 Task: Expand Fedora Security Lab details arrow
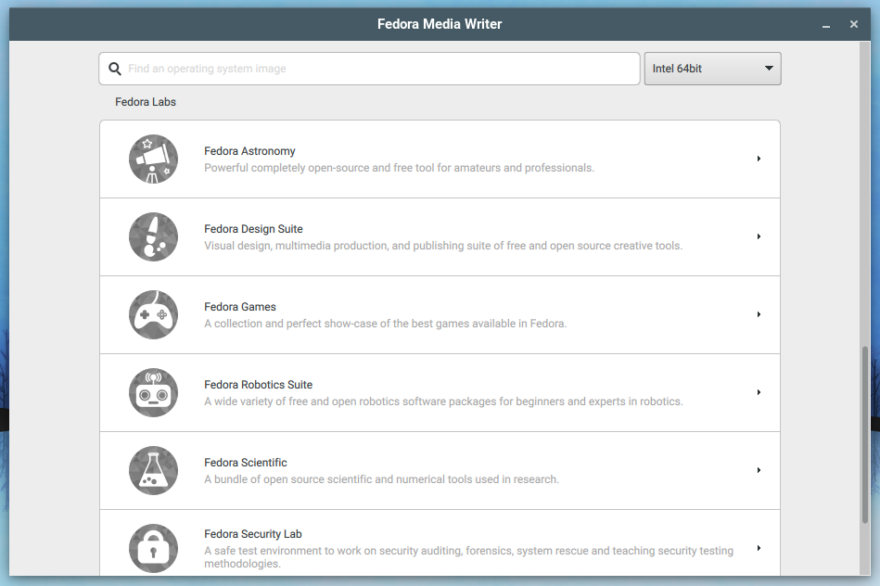(x=759, y=548)
